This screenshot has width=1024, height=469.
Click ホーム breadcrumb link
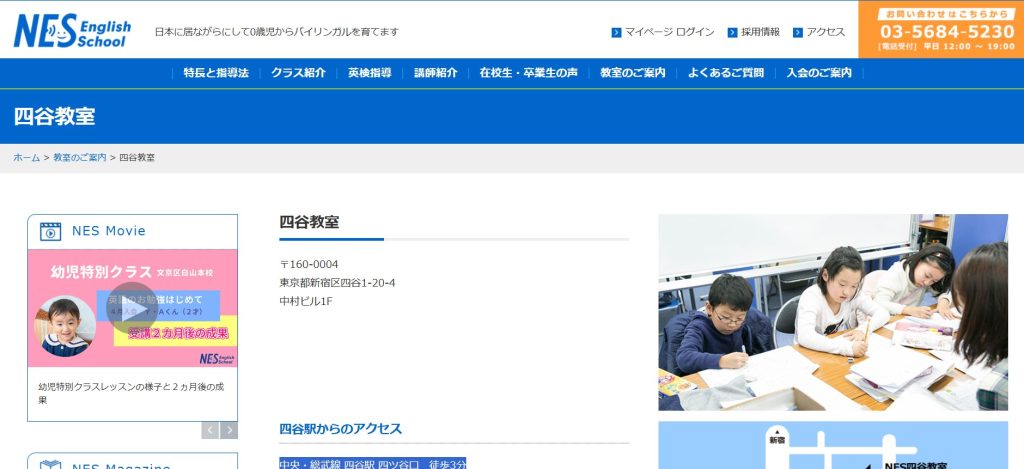click(27, 158)
